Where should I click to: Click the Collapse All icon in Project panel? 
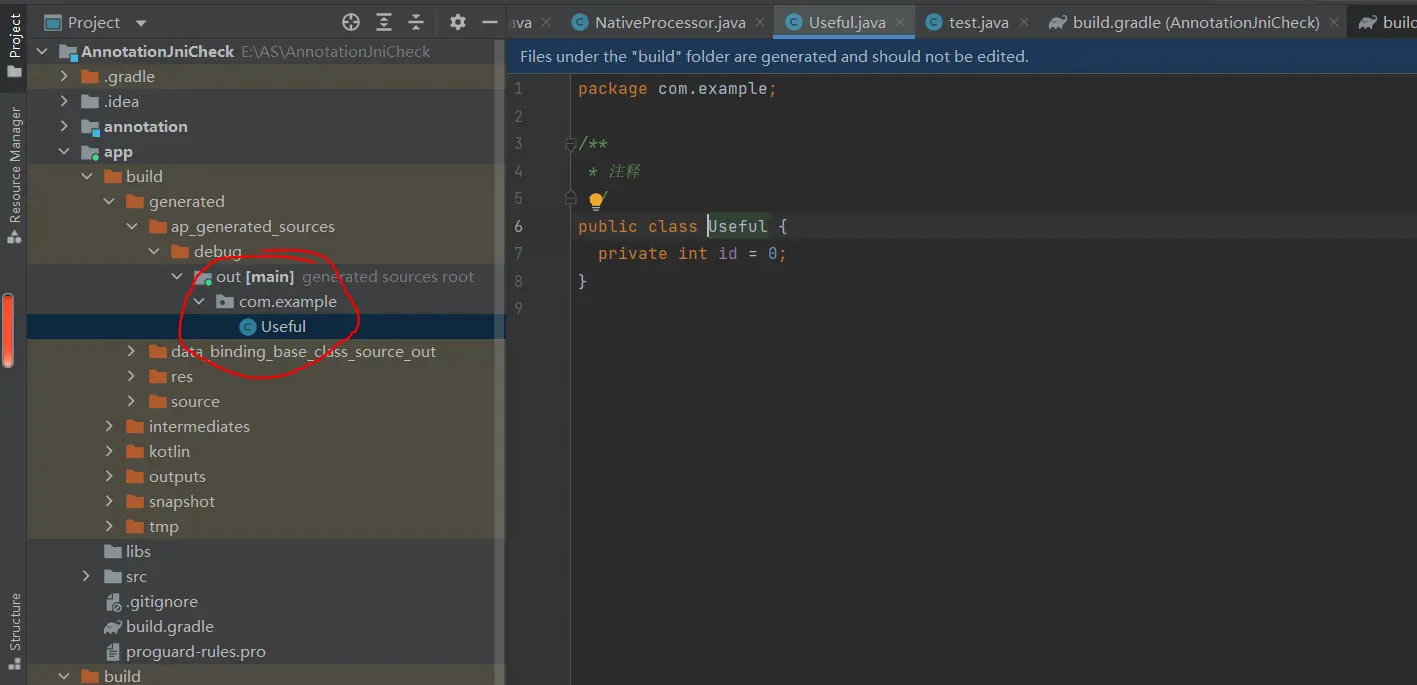(x=418, y=22)
